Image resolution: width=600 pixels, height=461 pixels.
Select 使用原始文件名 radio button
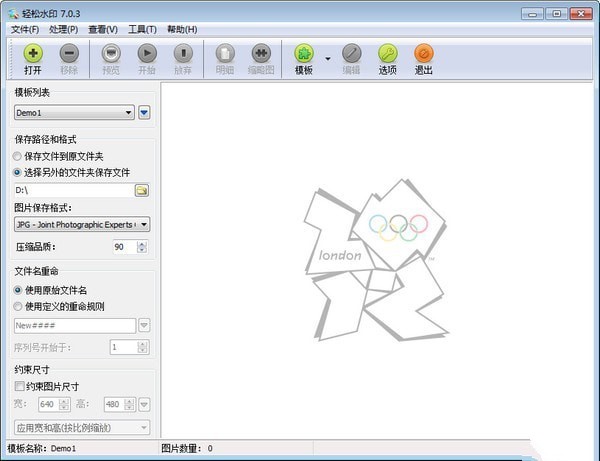pos(17,290)
